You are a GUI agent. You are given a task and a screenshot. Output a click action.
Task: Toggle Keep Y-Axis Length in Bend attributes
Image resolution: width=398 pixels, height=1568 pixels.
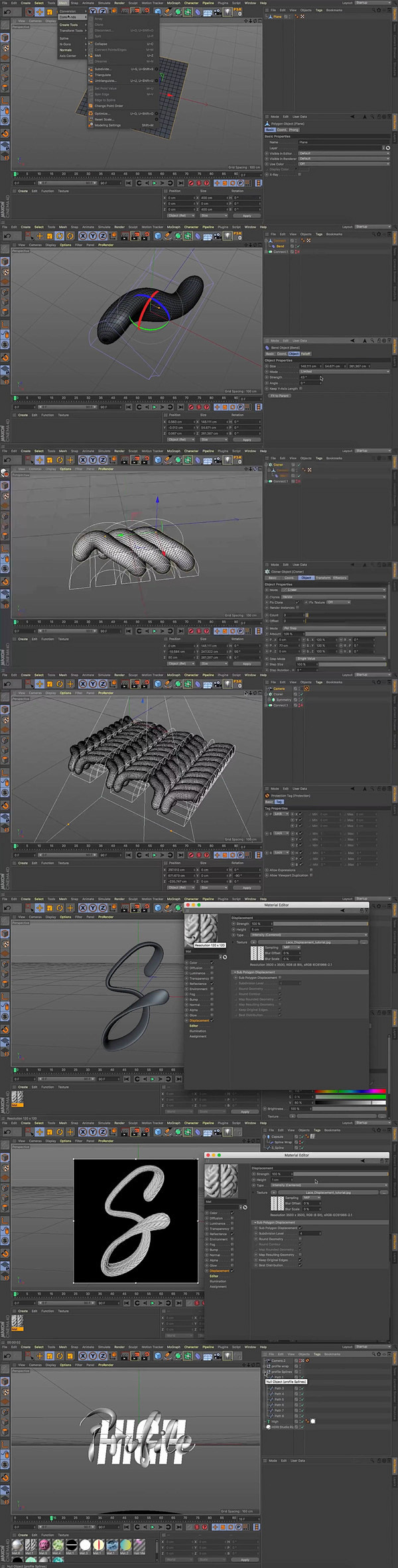coord(300,388)
